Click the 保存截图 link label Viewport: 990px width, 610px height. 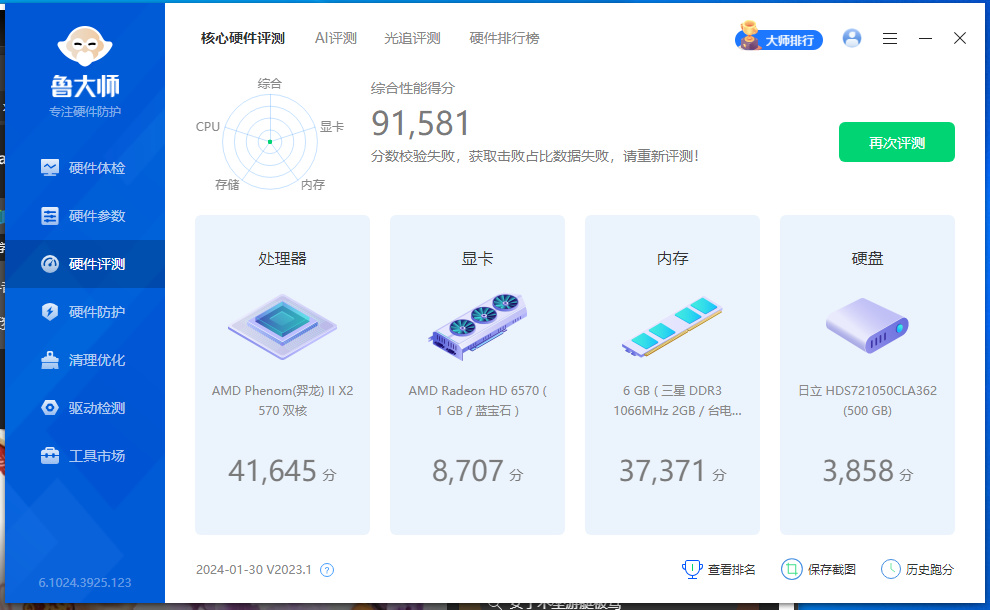point(832,570)
